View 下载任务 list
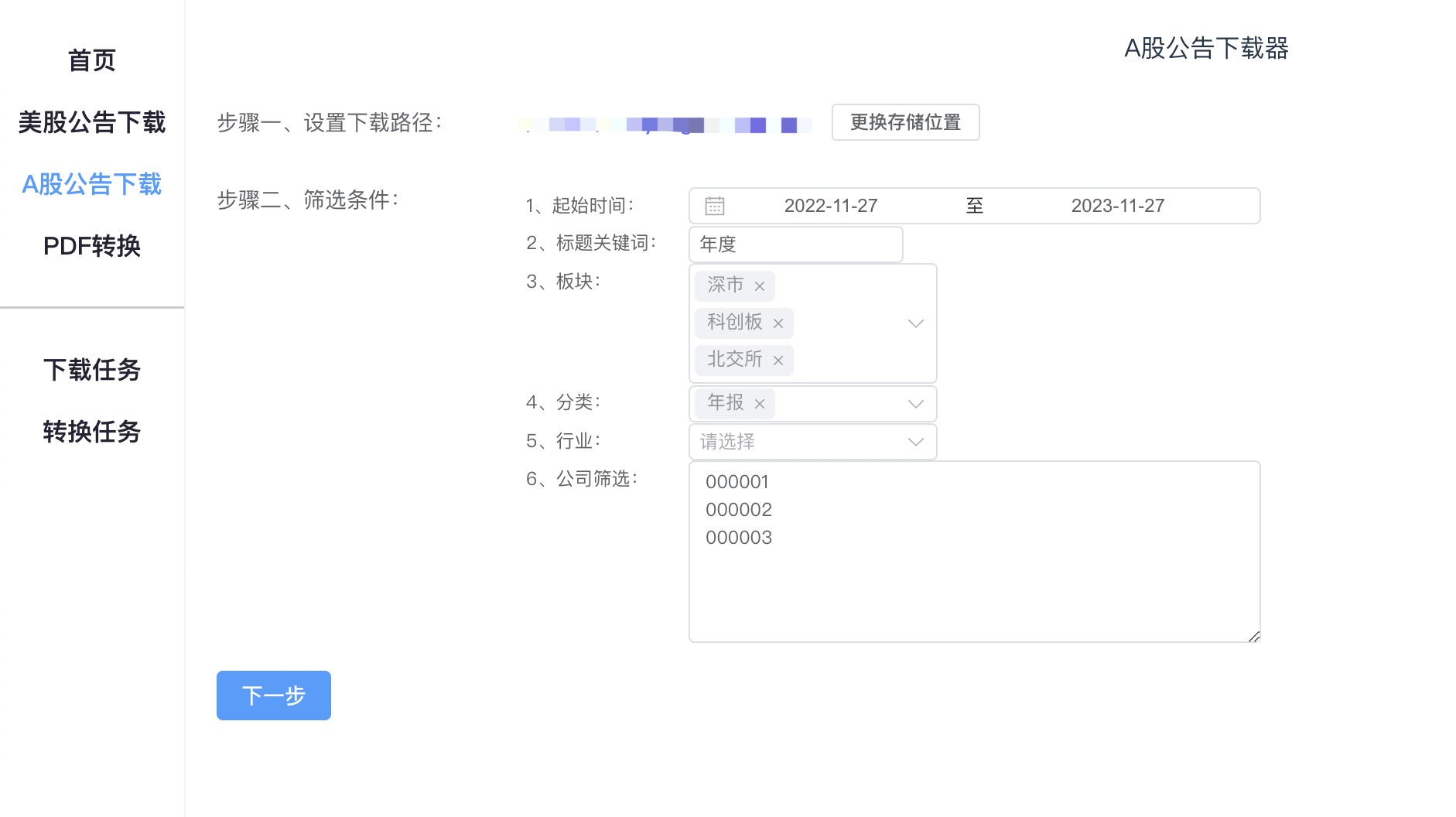The width and height of the screenshot is (1456, 817). pyautogui.click(x=92, y=370)
